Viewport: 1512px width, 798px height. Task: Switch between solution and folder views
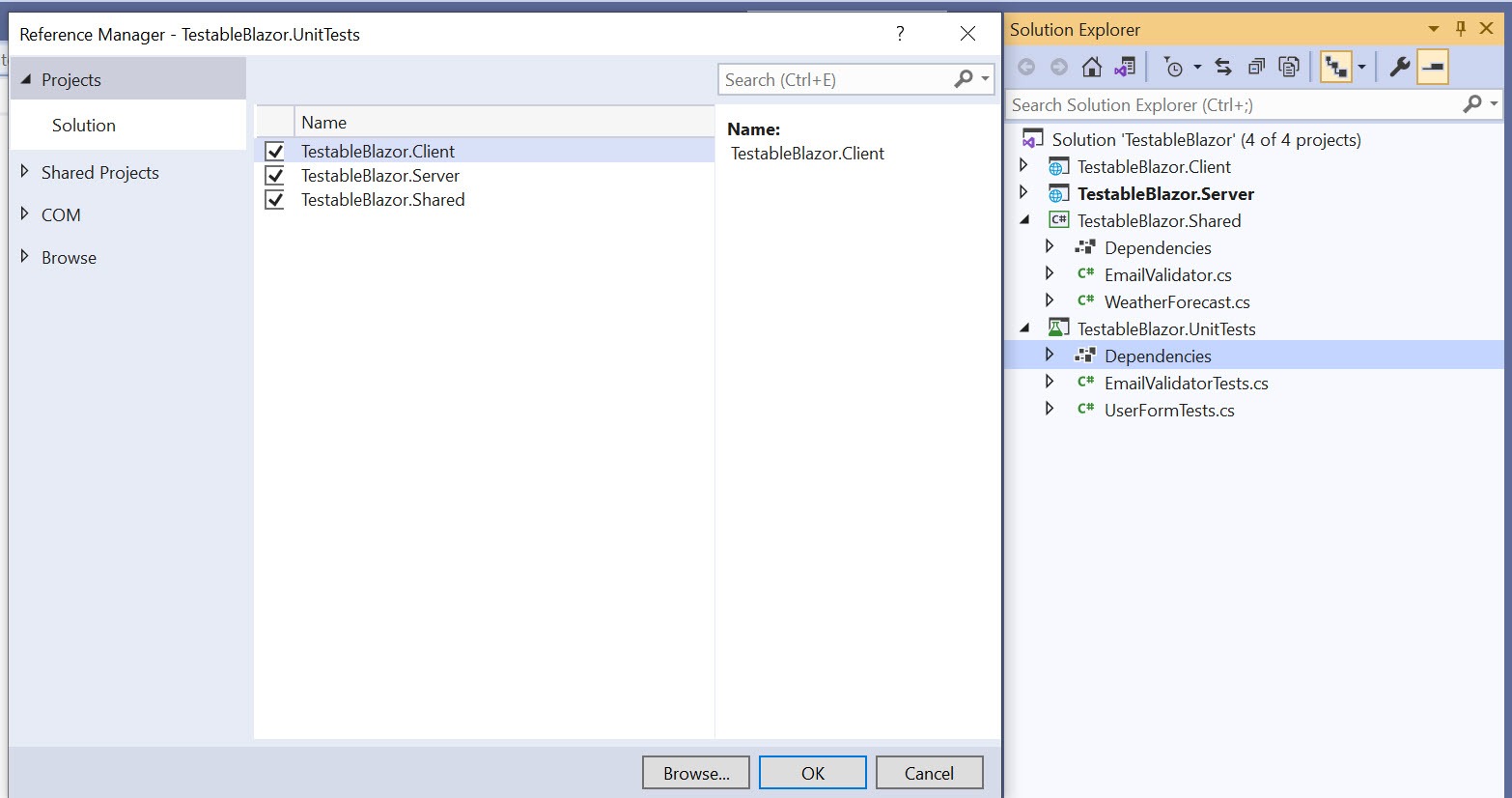pyautogui.click(x=1125, y=67)
